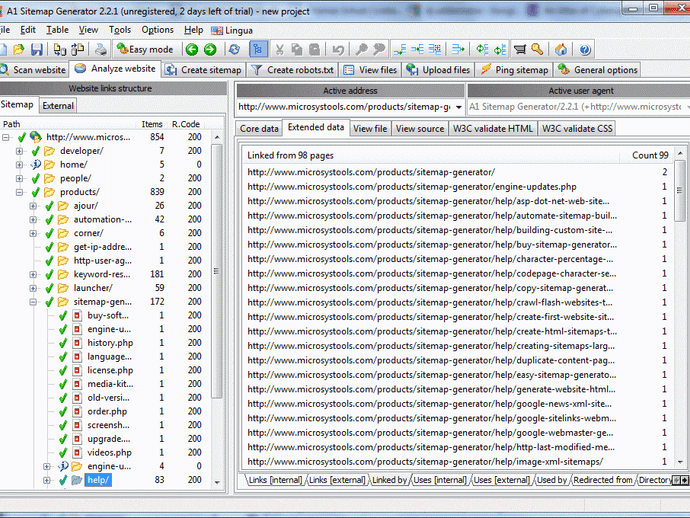This screenshot has width=690, height=518.
Task: Open the View files tab
Action: pos(371,70)
